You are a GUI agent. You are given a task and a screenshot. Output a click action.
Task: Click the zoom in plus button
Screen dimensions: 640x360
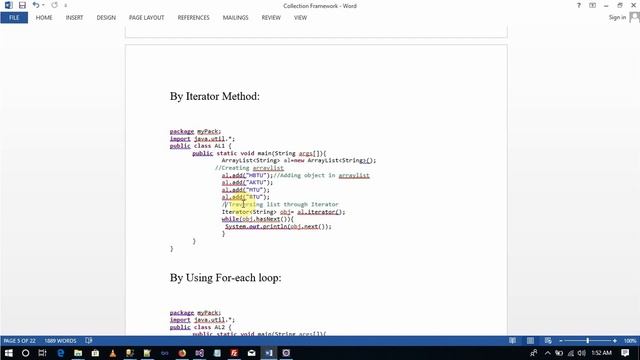615,341
